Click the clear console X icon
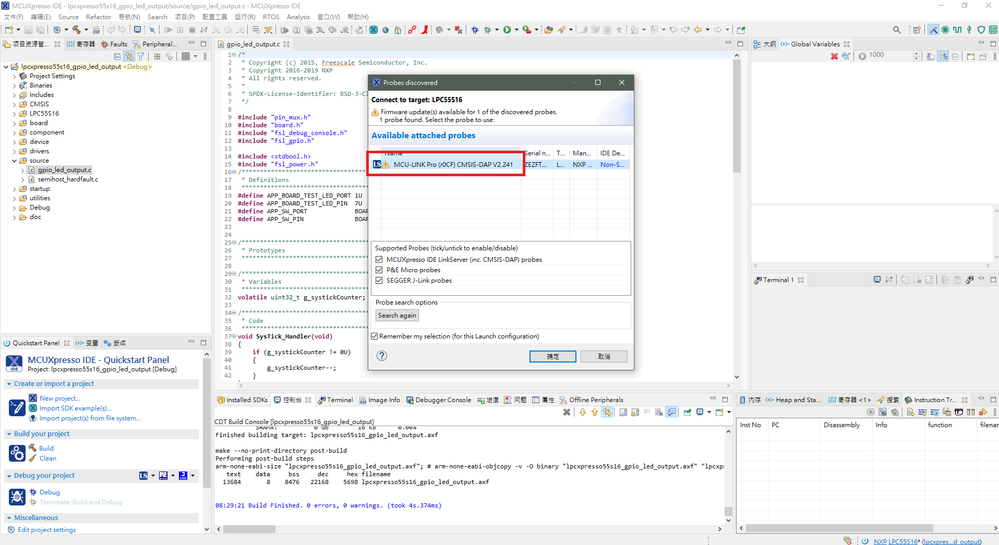 (x=566, y=412)
